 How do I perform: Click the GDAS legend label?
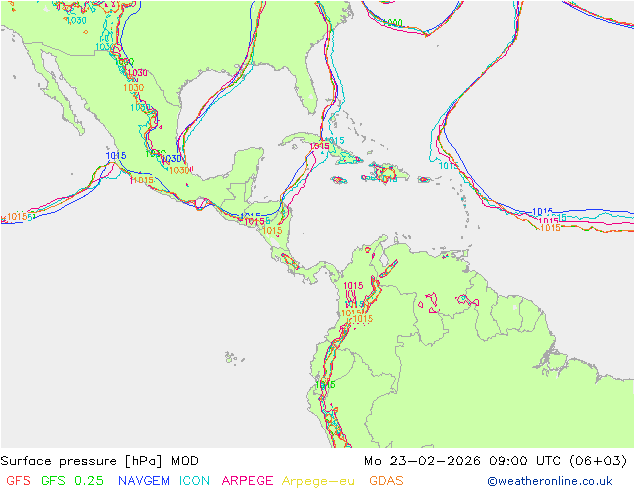387,481
